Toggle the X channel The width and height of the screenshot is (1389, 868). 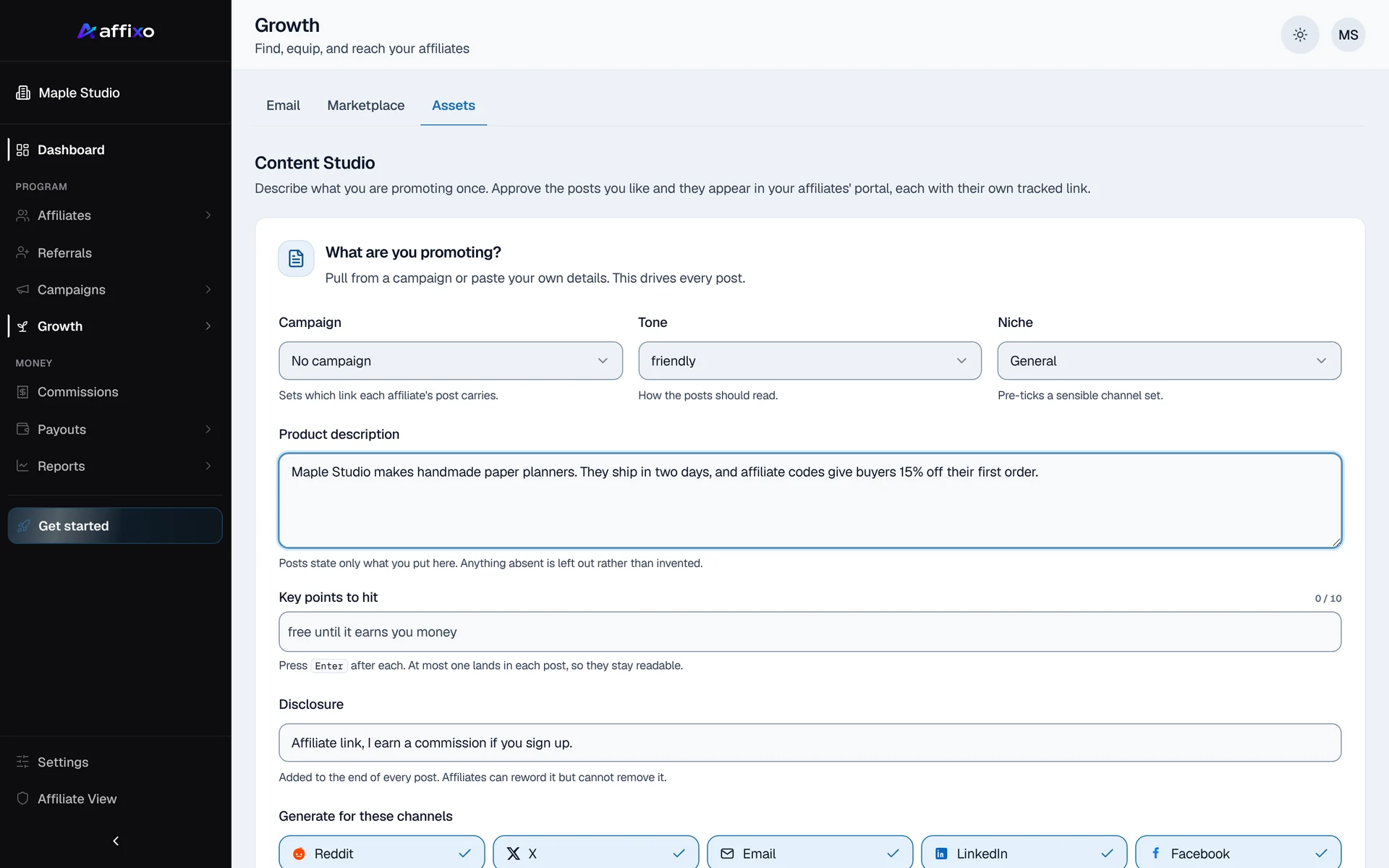(596, 854)
